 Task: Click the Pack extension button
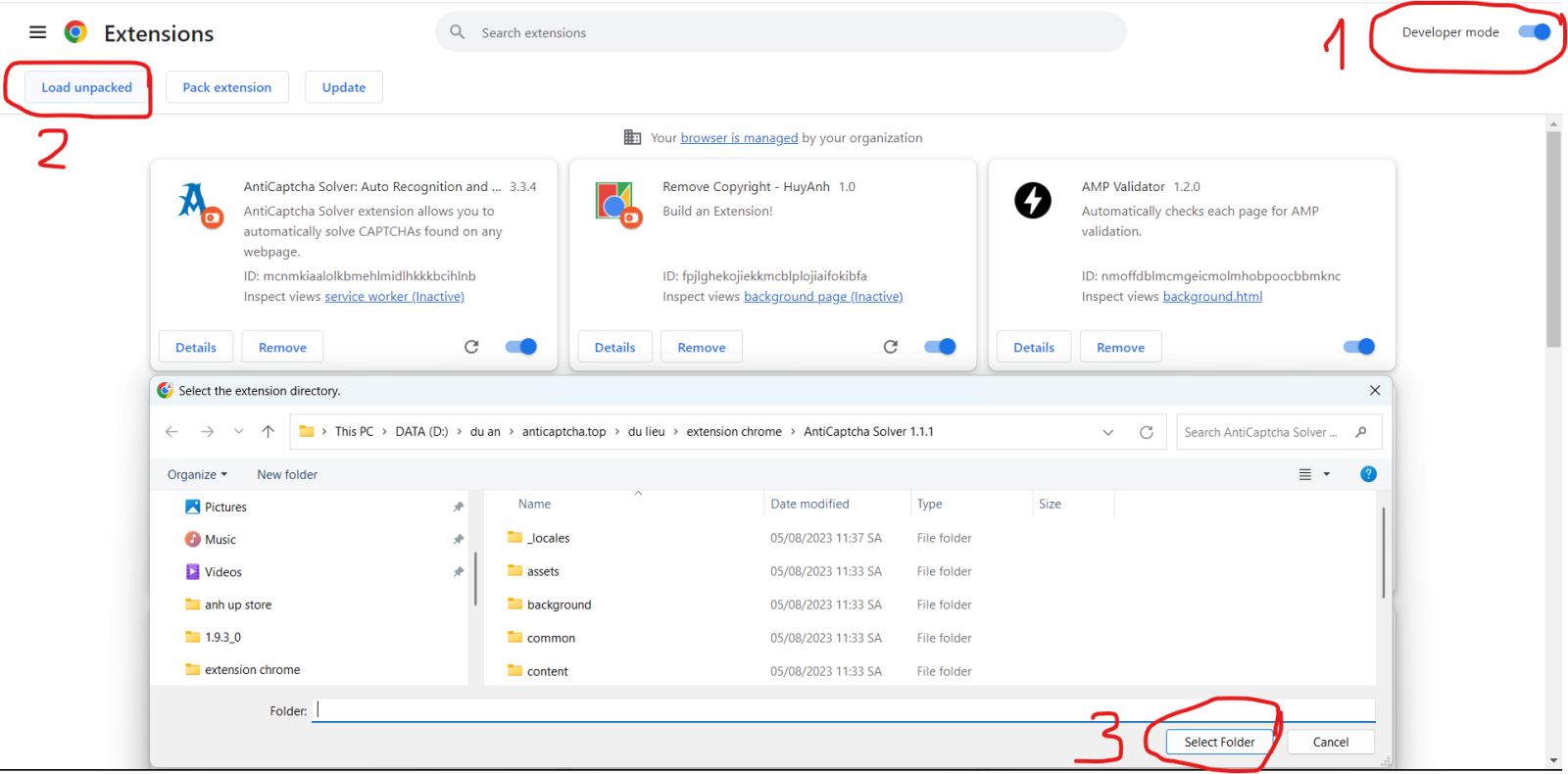point(227,87)
